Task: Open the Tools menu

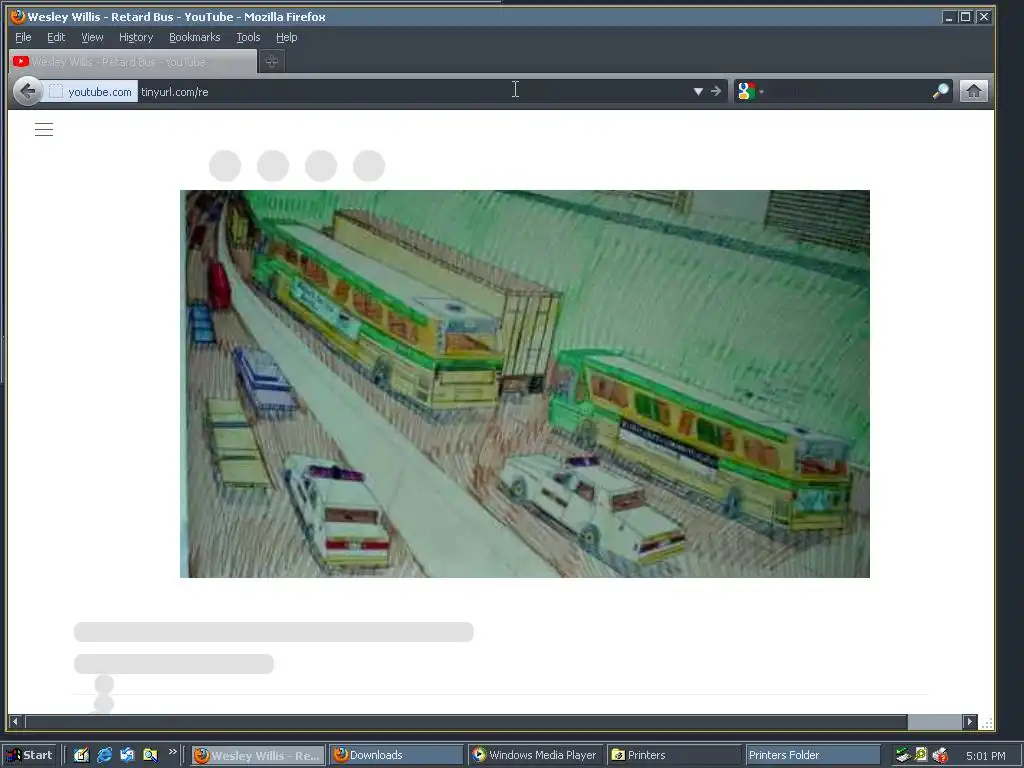Action: pyautogui.click(x=248, y=37)
